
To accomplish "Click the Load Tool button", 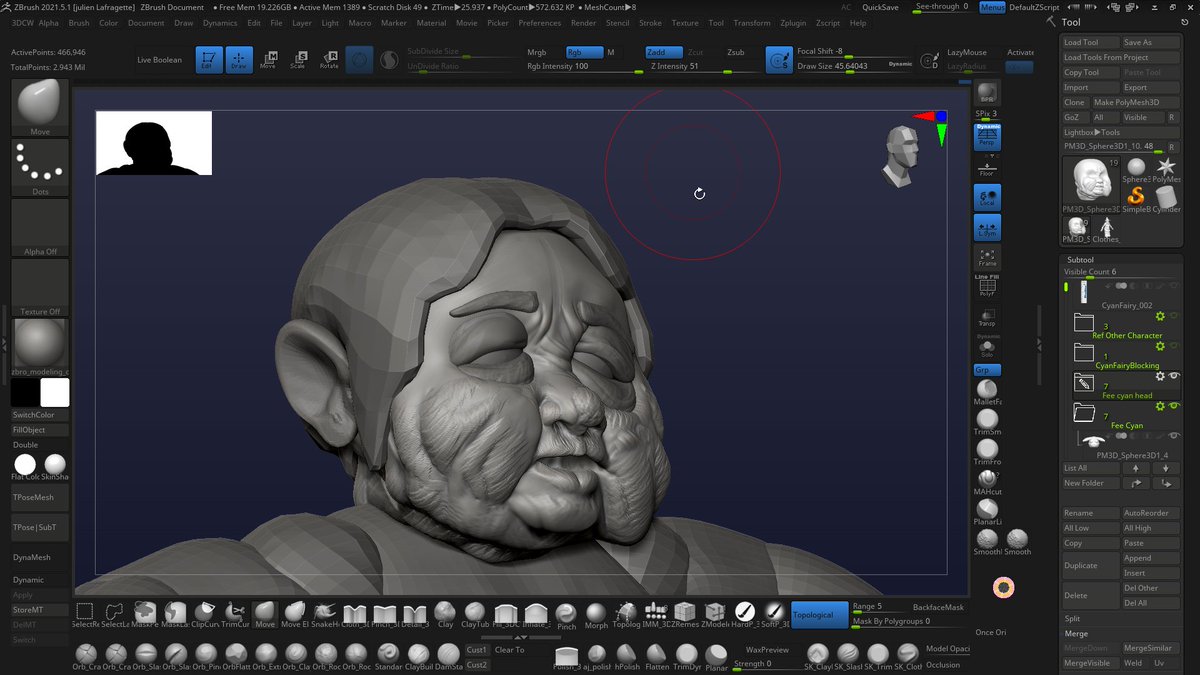I will (1090, 43).
